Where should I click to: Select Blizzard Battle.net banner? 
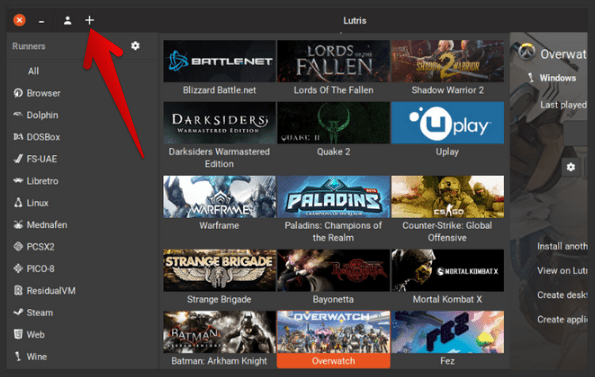(x=219, y=61)
